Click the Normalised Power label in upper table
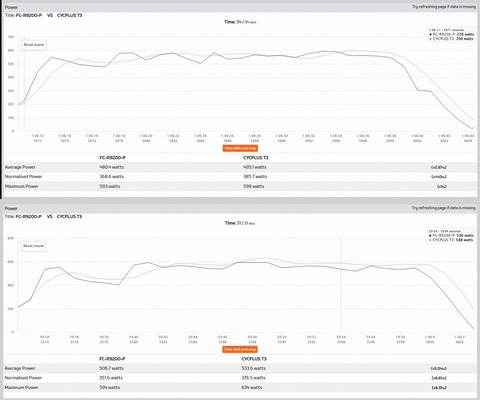The height and width of the screenshot is (400, 480). 23,177
